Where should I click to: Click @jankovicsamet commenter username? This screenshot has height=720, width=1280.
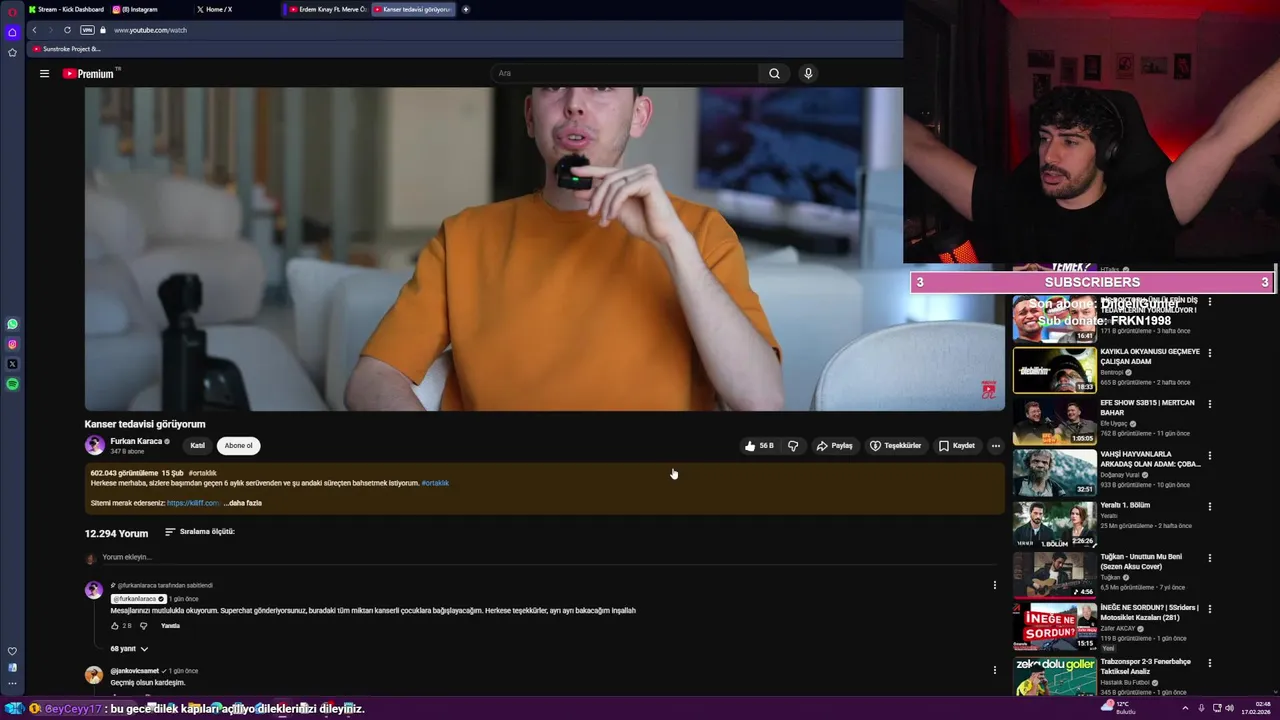click(x=135, y=671)
